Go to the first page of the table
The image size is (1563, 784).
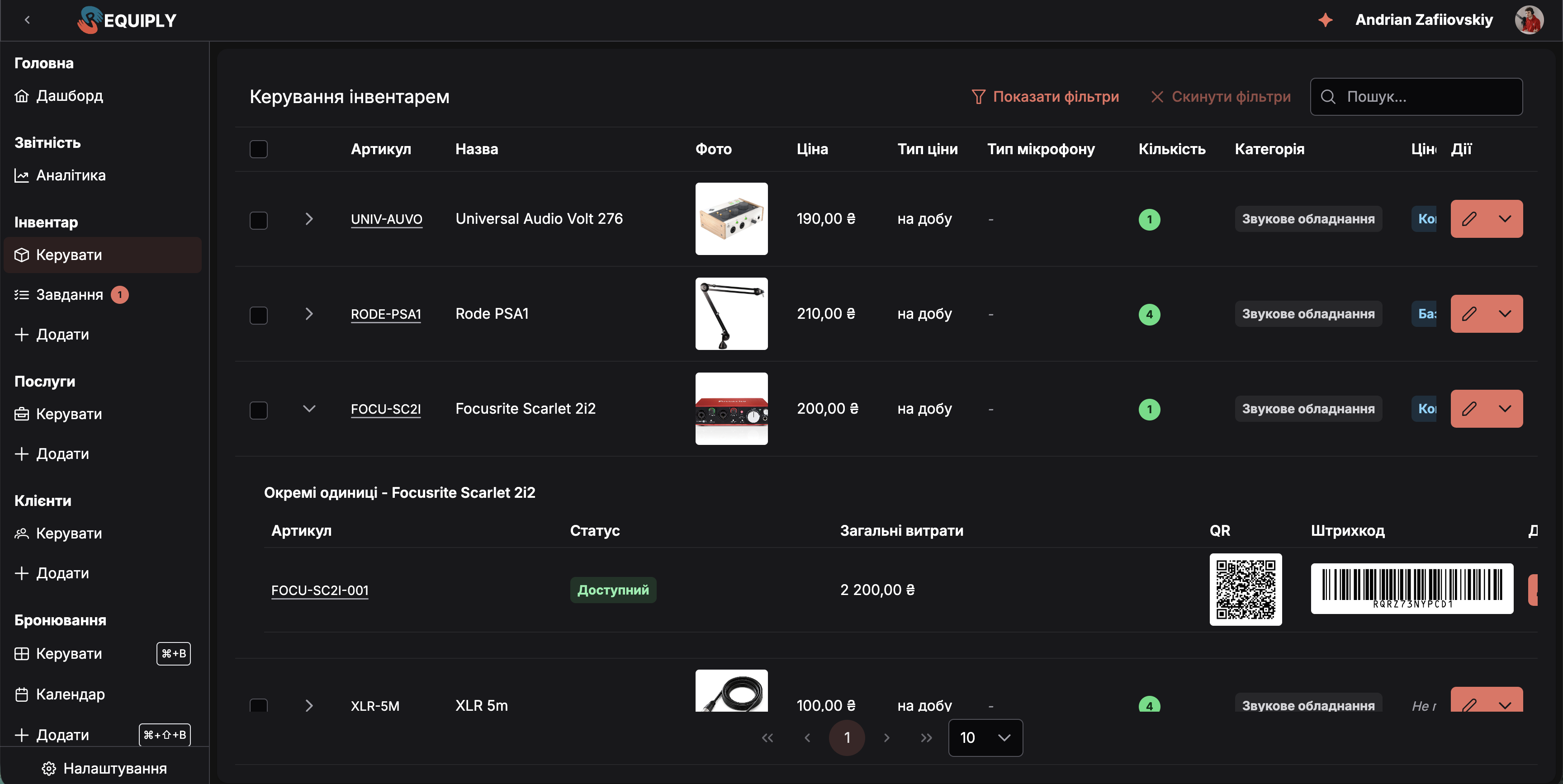[767, 738]
